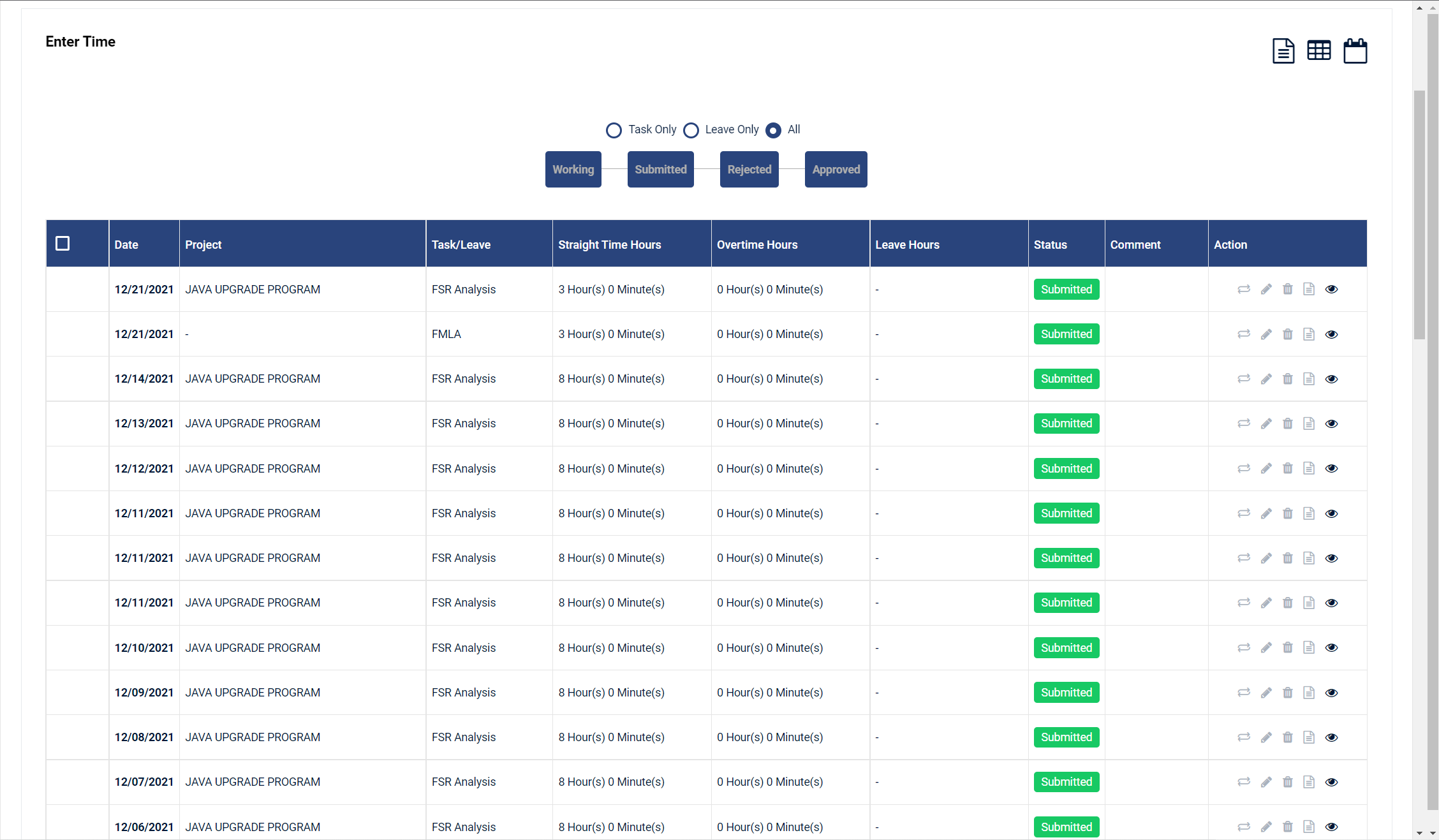The image size is (1439, 840).
Task: Delete the 12/14/2021 entry via trash icon
Action: (x=1288, y=379)
